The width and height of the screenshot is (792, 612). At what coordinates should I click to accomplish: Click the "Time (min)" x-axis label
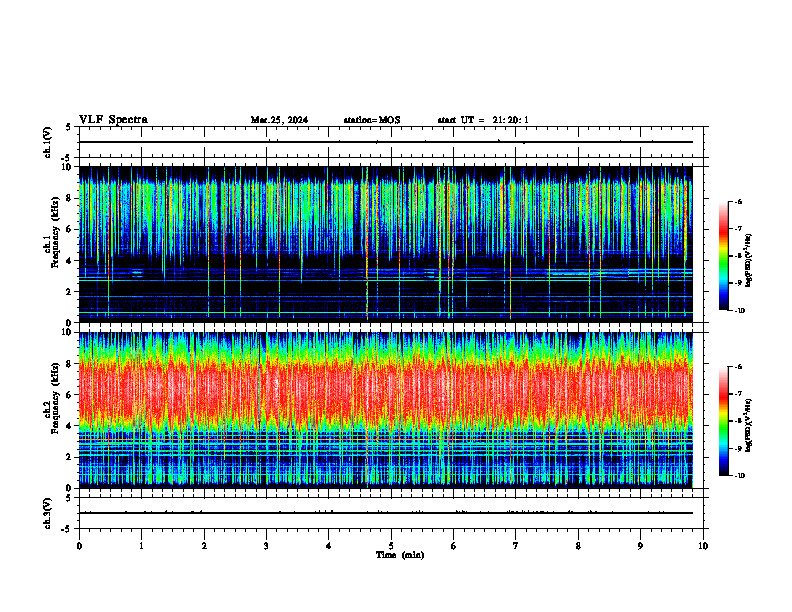point(400,555)
